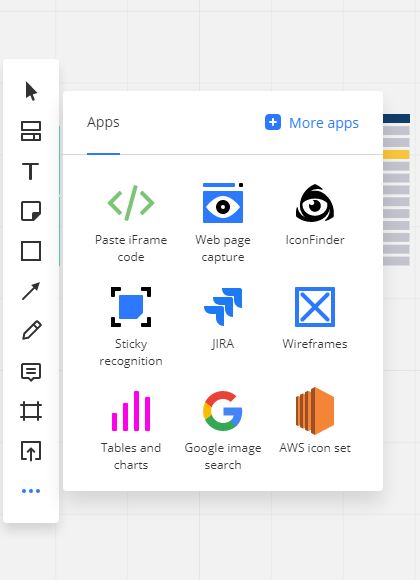Open the JIRA app
420x580 pixels.
[x=223, y=319]
